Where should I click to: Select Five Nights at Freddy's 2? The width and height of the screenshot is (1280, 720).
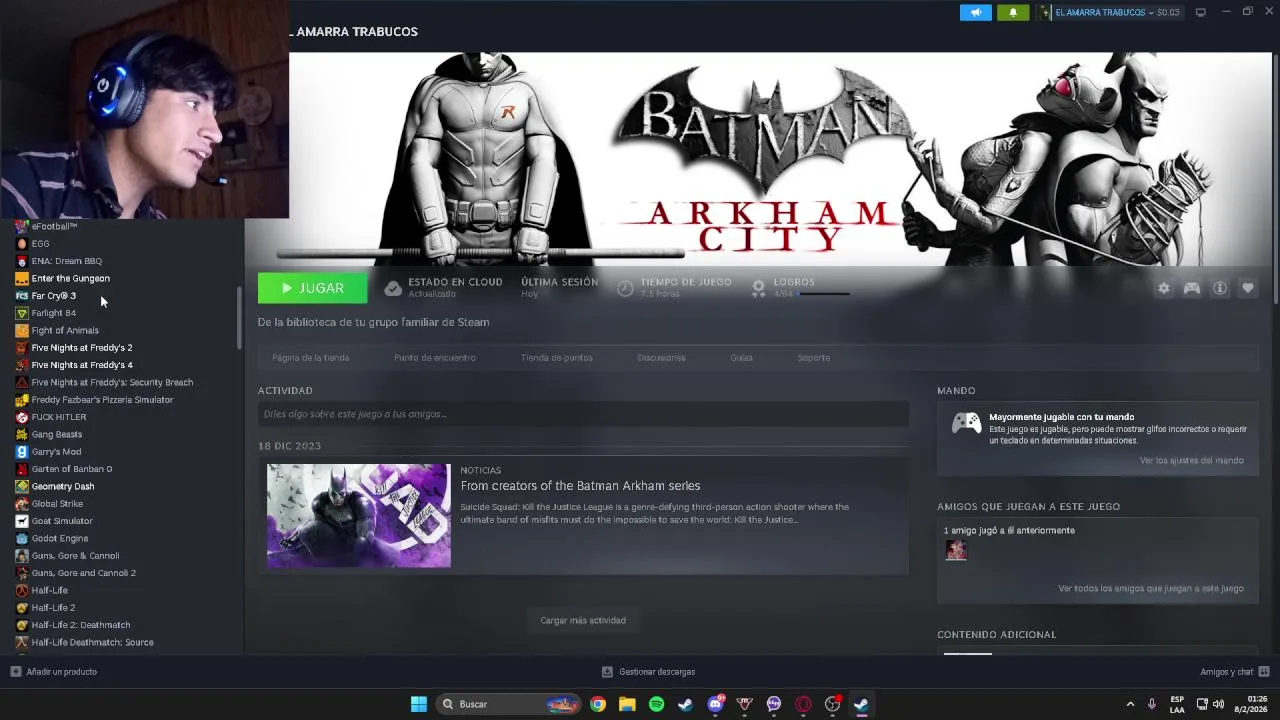click(x=82, y=348)
